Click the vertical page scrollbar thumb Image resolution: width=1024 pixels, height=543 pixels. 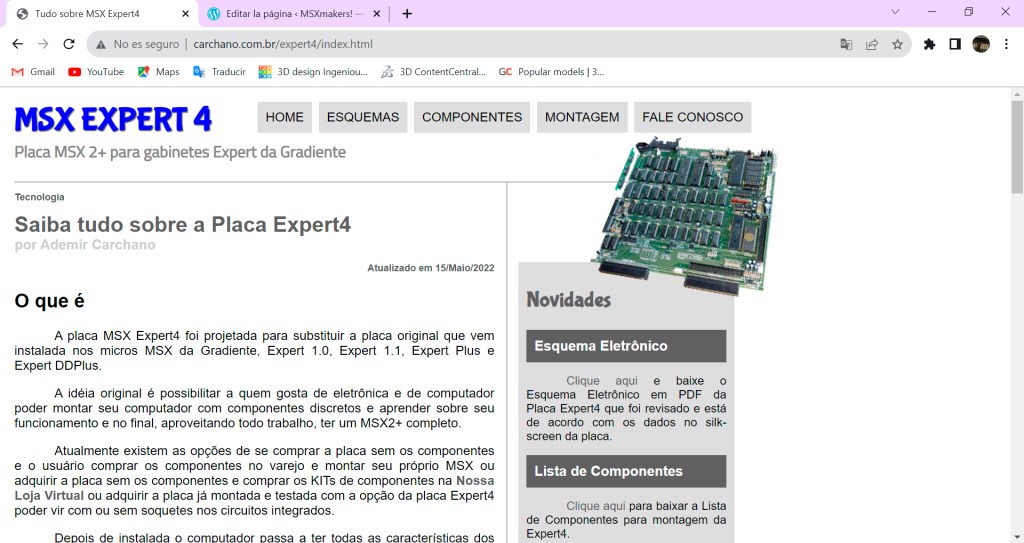(x=1017, y=145)
